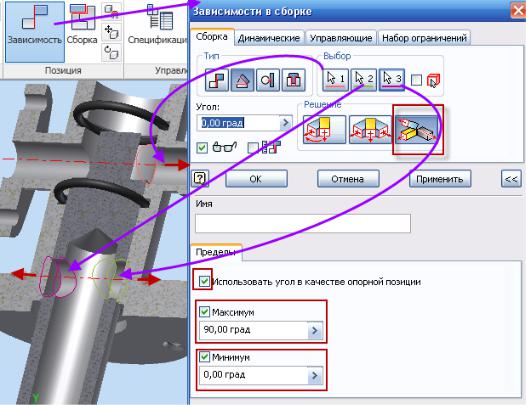Collapse dialog with the << button
The image size is (526, 405).
(511, 179)
